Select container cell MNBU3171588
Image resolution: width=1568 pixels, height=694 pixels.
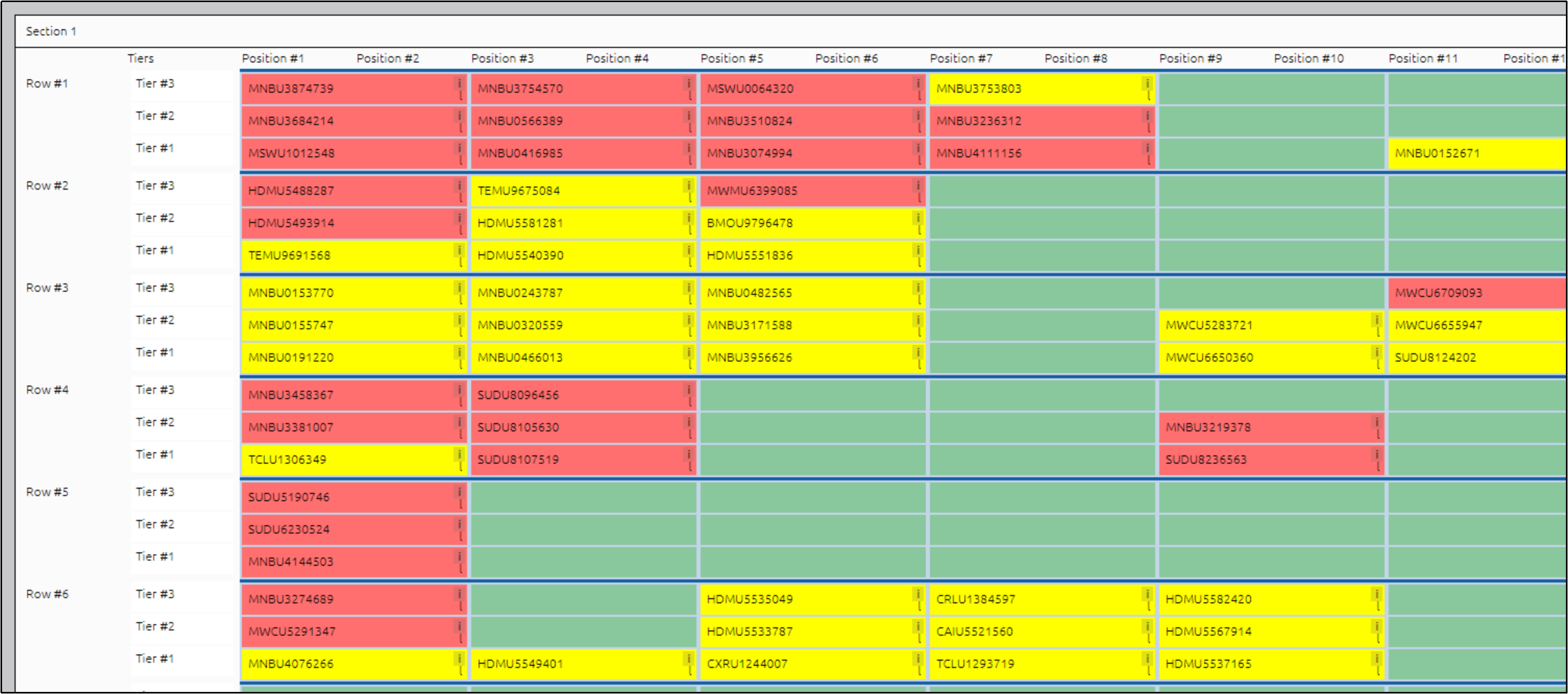pyautogui.click(x=813, y=326)
